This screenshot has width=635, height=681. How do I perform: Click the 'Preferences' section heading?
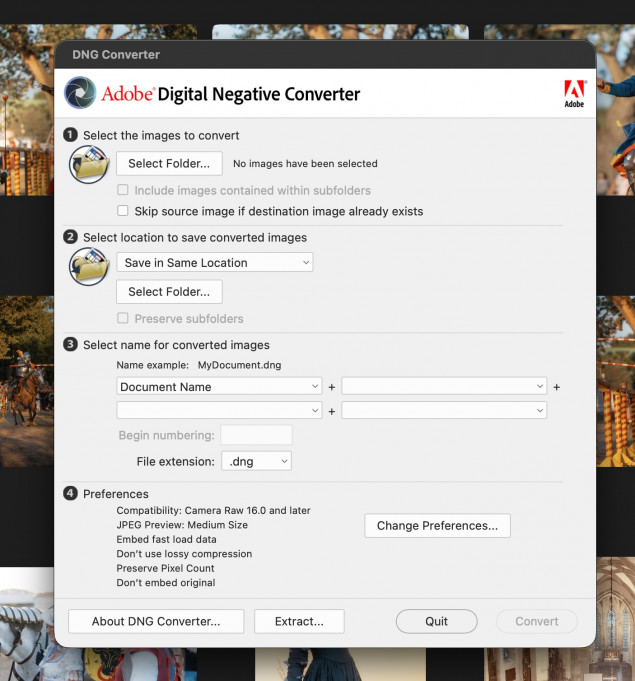[116, 494]
